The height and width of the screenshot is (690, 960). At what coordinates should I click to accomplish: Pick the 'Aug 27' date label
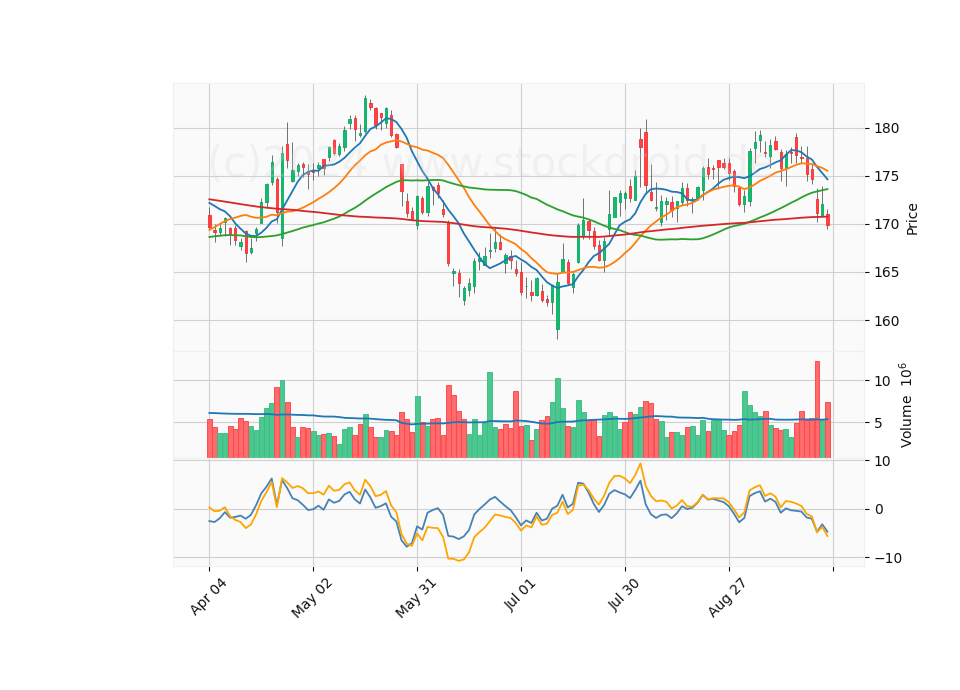tap(727, 598)
